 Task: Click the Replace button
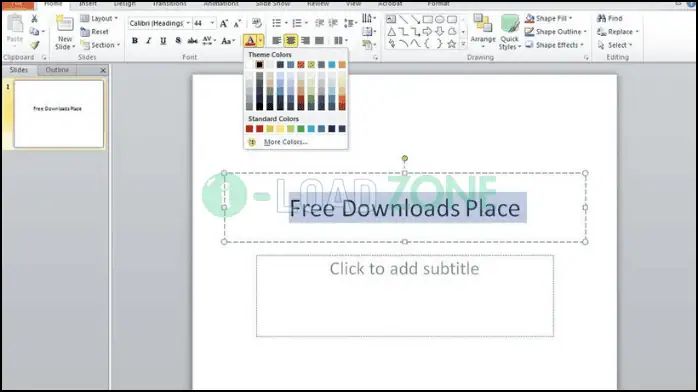tap(617, 32)
